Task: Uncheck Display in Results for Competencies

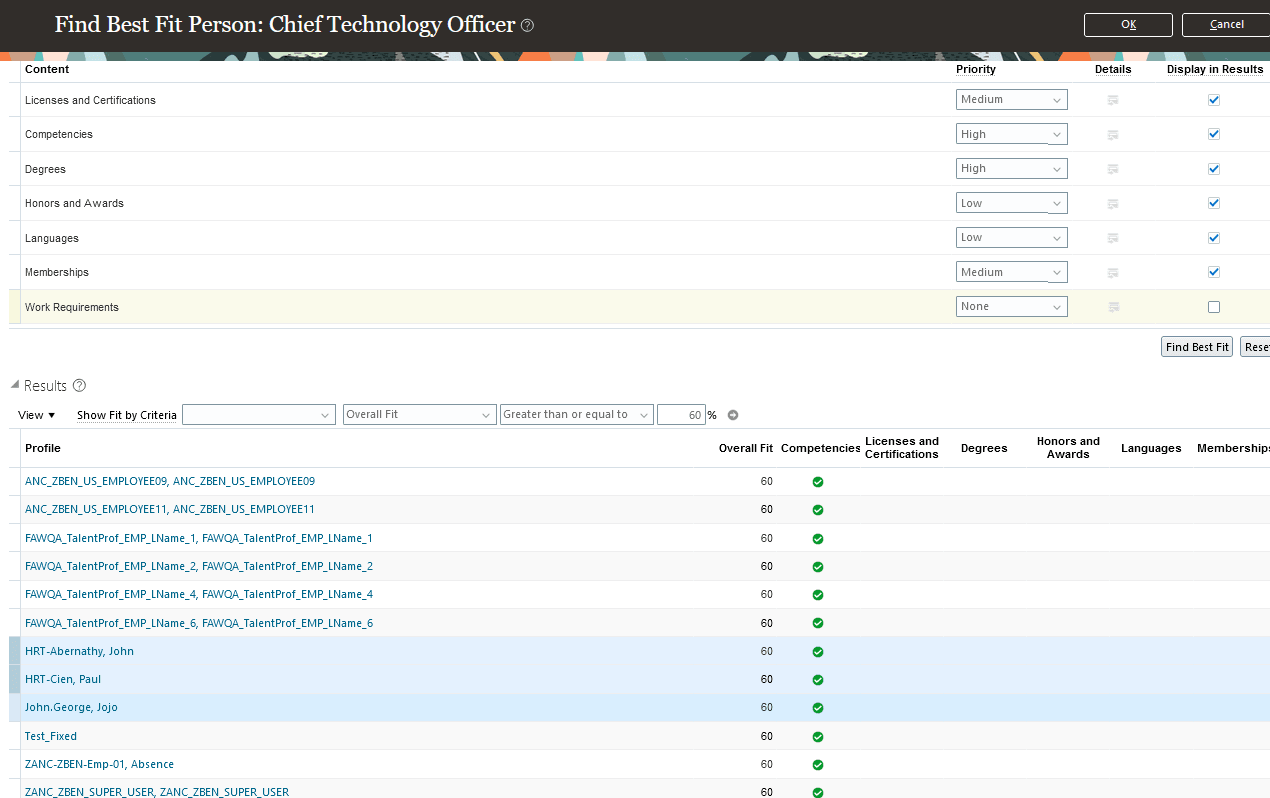Action: 1214,134
